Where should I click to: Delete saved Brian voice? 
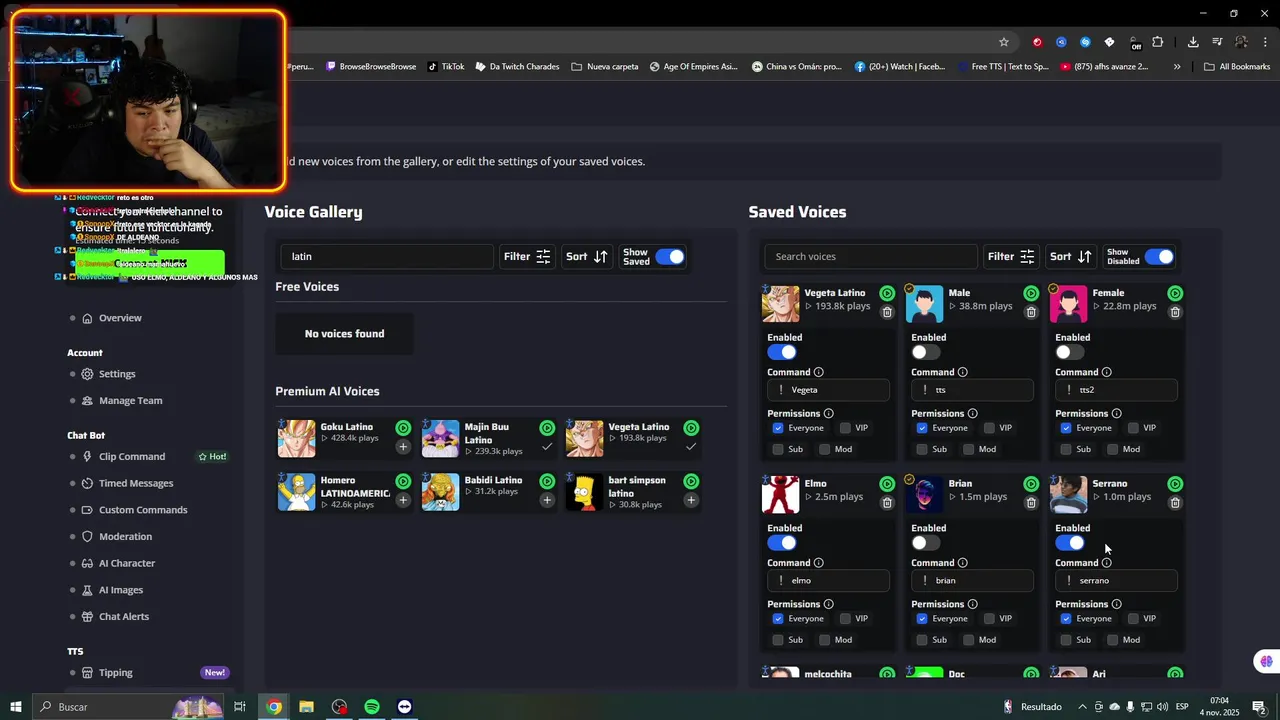(x=1031, y=503)
